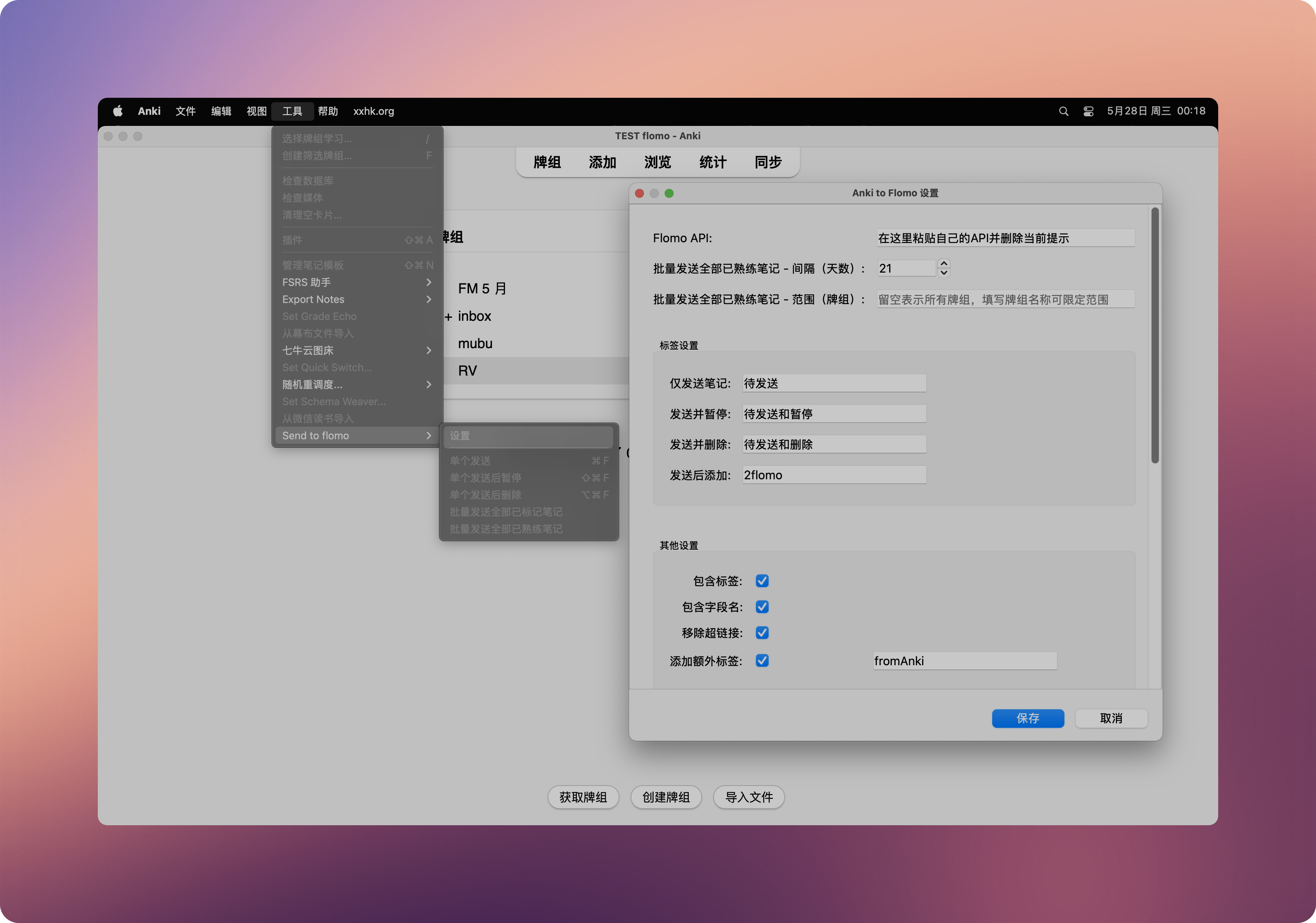1316x923 pixels.
Task: Toggle the 包含字段名 checkbox
Action: [762, 607]
